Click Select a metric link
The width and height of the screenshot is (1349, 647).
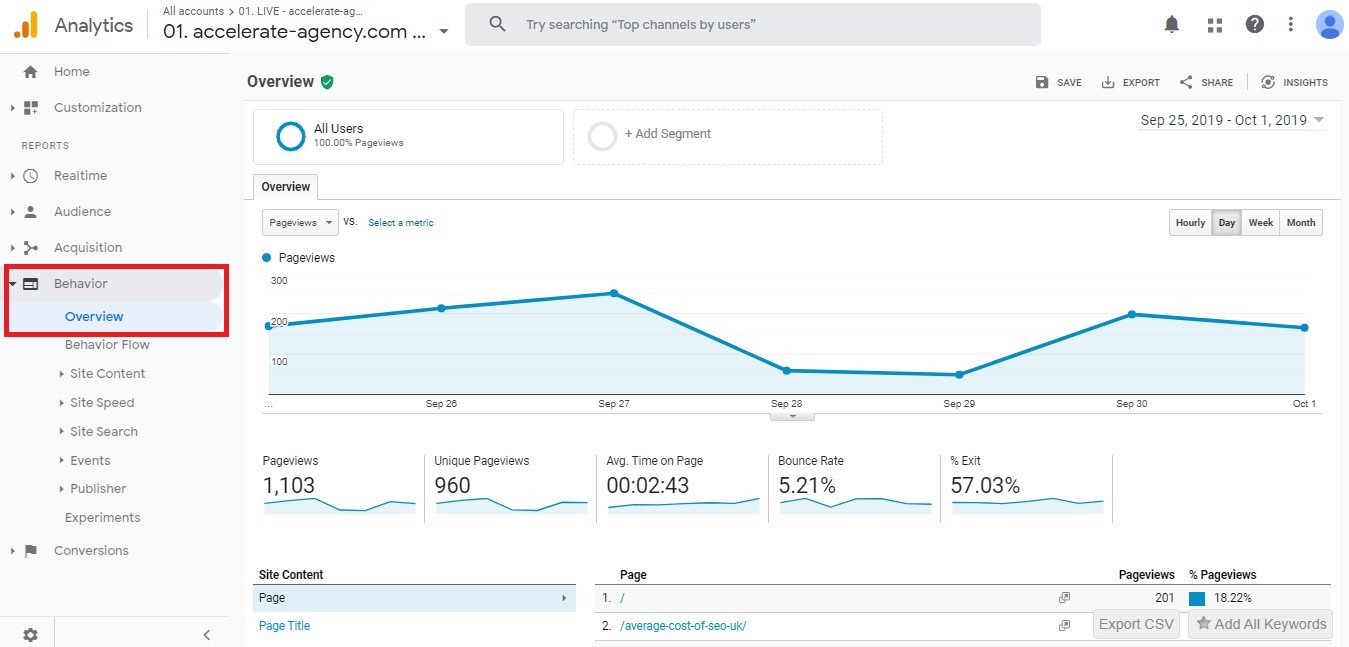pos(401,223)
